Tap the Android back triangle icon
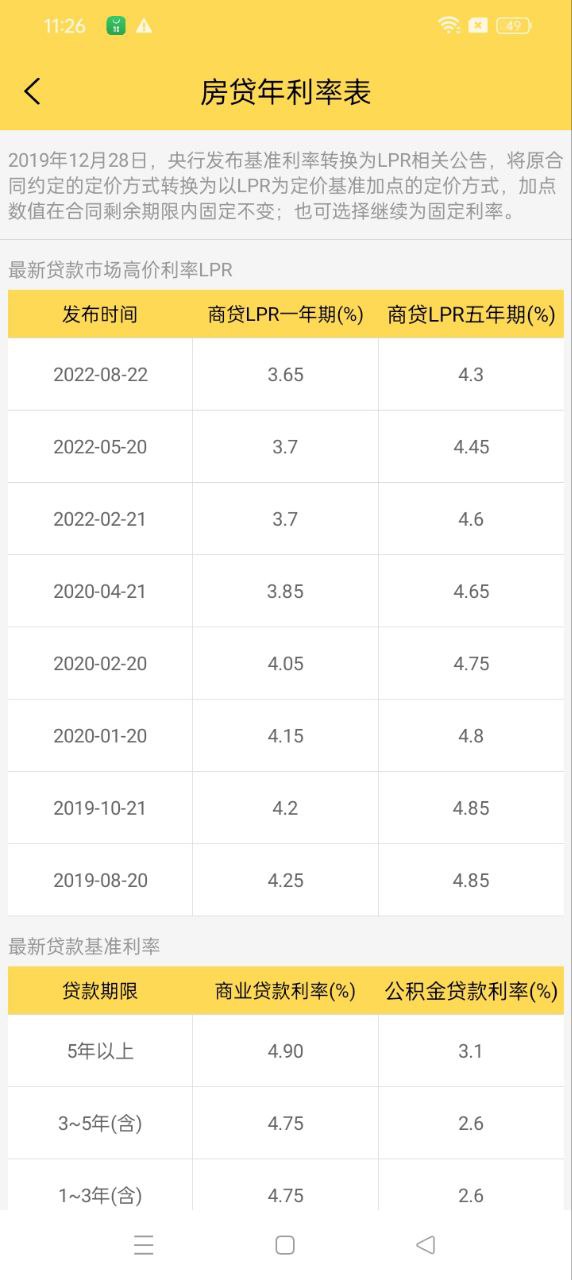This screenshot has height=1280, width=572. (x=425, y=1244)
